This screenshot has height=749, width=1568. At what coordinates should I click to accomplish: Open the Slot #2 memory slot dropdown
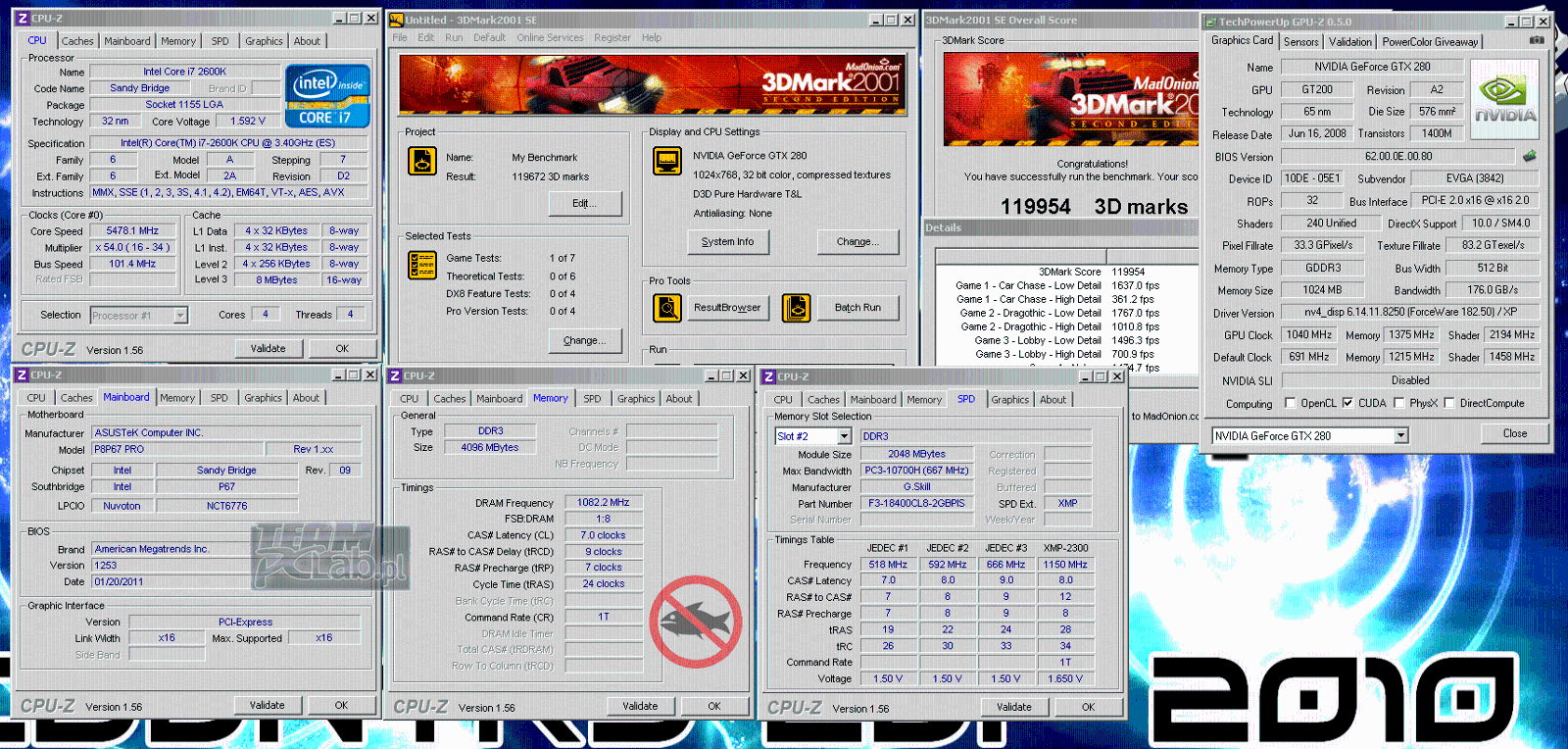tap(845, 436)
